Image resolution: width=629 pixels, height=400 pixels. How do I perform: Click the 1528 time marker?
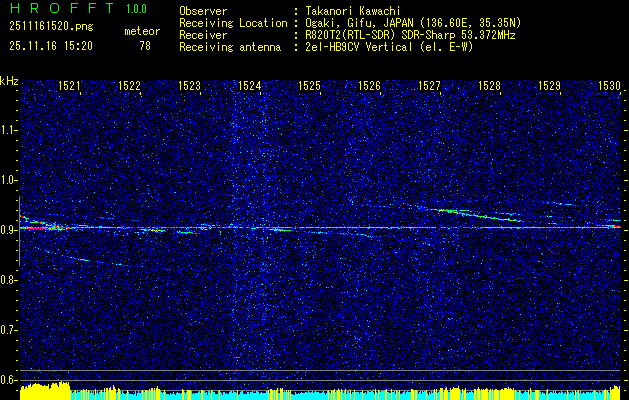pyautogui.click(x=489, y=85)
